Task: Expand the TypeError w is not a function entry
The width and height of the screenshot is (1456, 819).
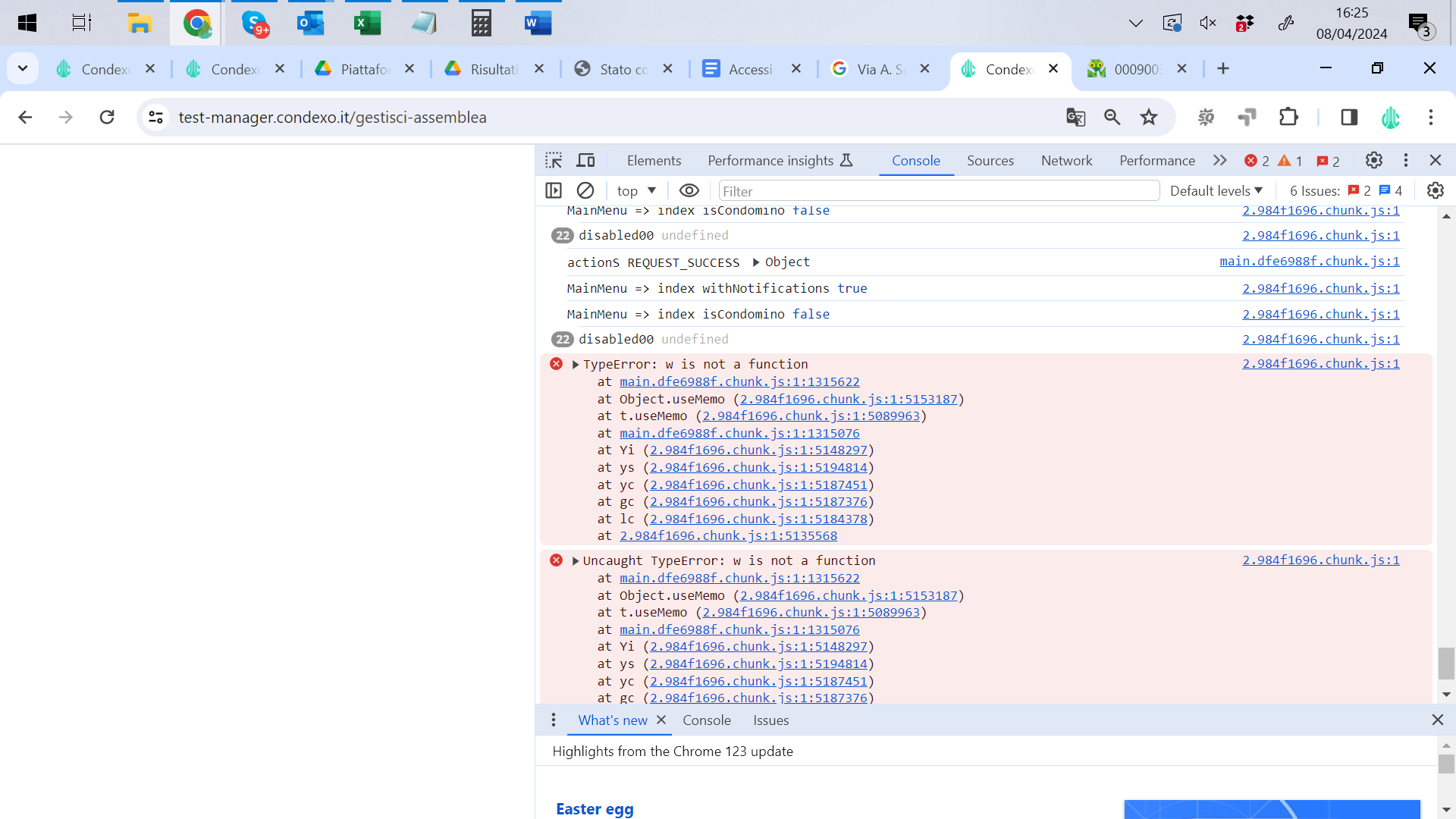Action: (576, 365)
